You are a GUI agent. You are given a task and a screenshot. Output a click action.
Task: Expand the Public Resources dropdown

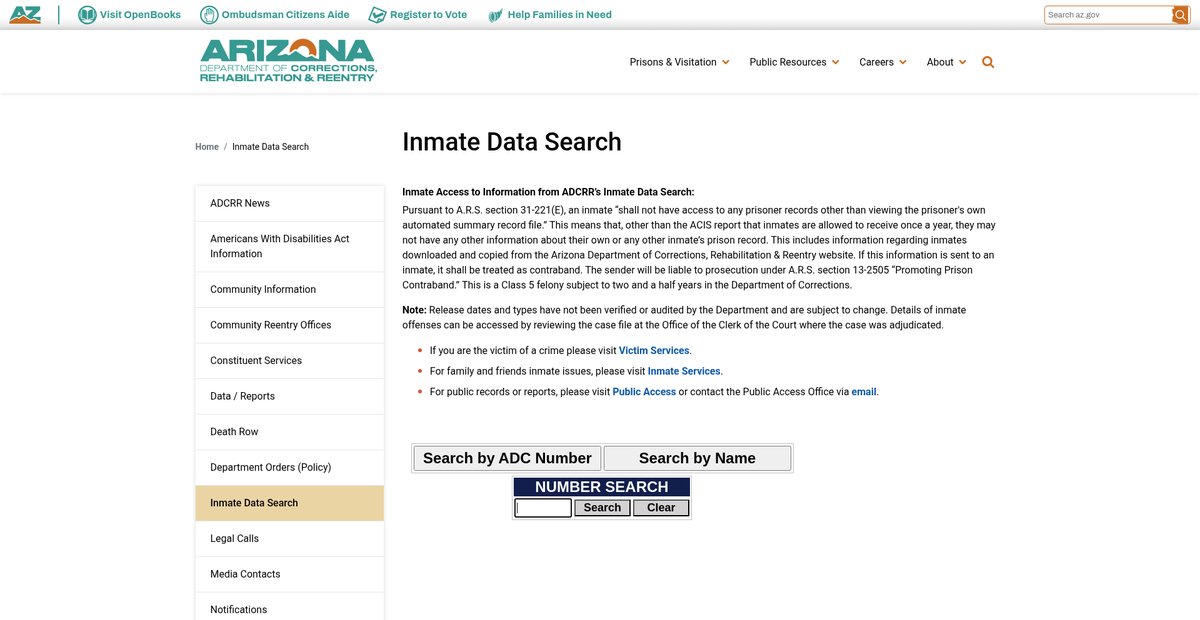coord(794,62)
